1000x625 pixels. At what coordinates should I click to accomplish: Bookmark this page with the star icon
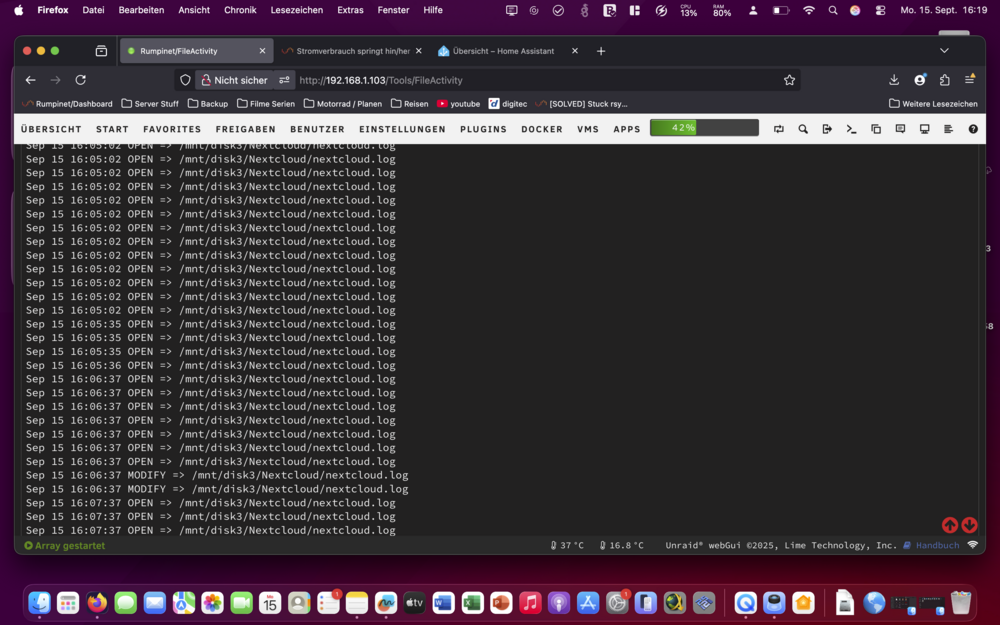point(790,80)
